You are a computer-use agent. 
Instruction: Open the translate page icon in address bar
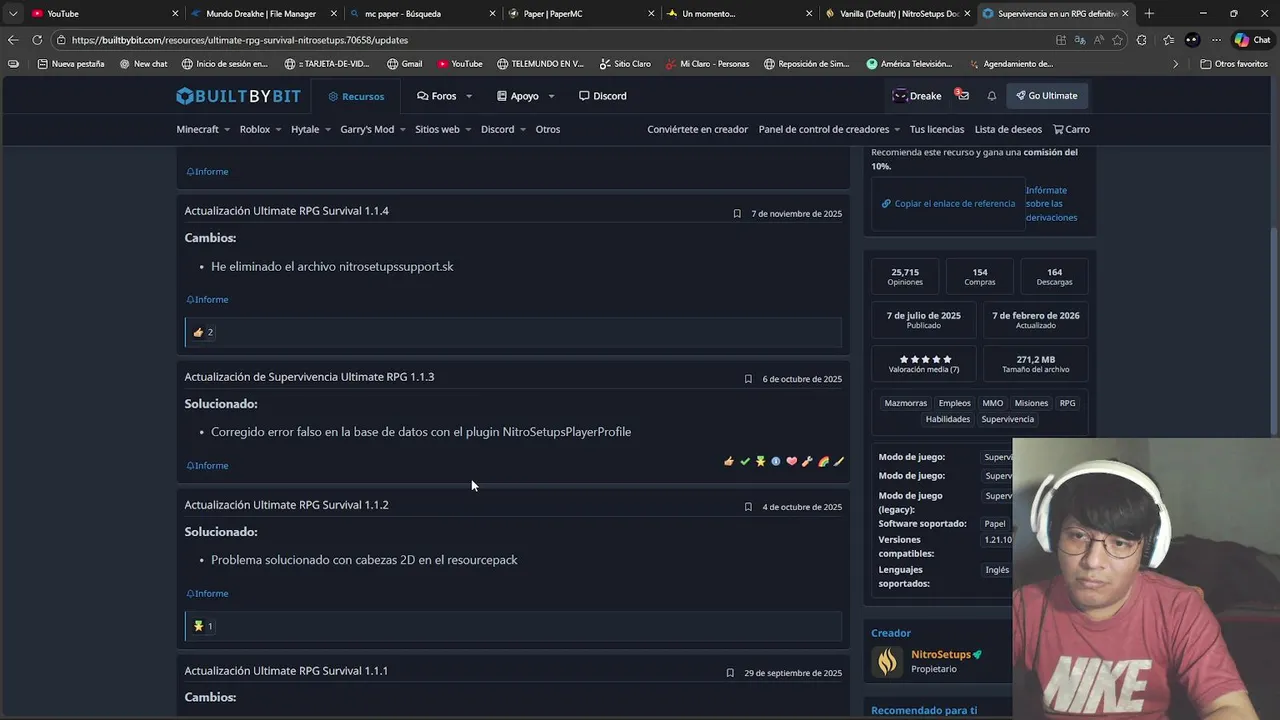tap(1080, 40)
